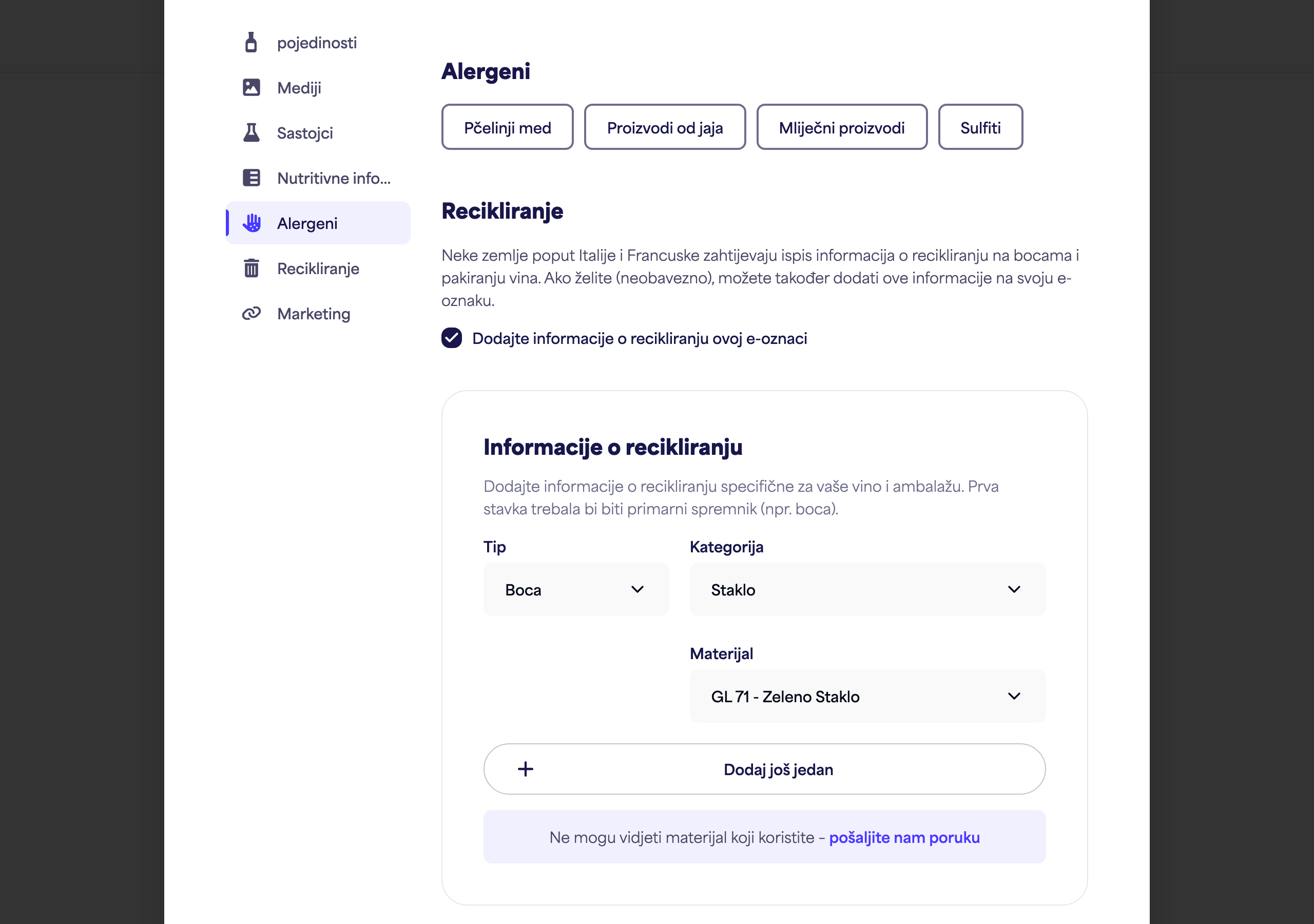Click the flask icon beside Sastojci
1314x924 pixels.
point(251,133)
